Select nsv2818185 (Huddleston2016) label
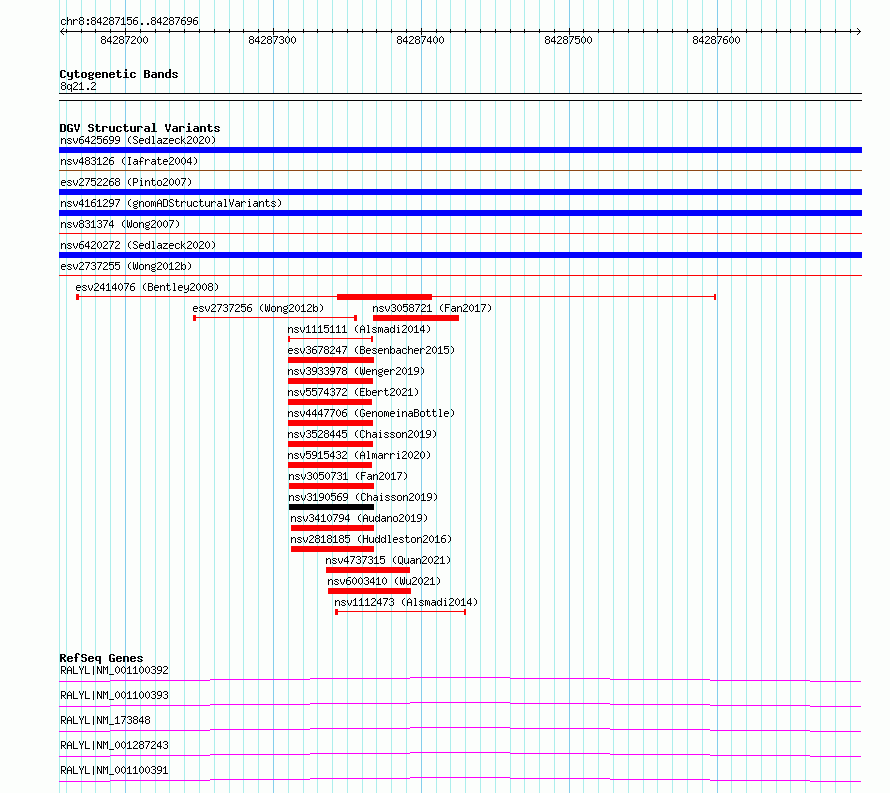 (371, 539)
